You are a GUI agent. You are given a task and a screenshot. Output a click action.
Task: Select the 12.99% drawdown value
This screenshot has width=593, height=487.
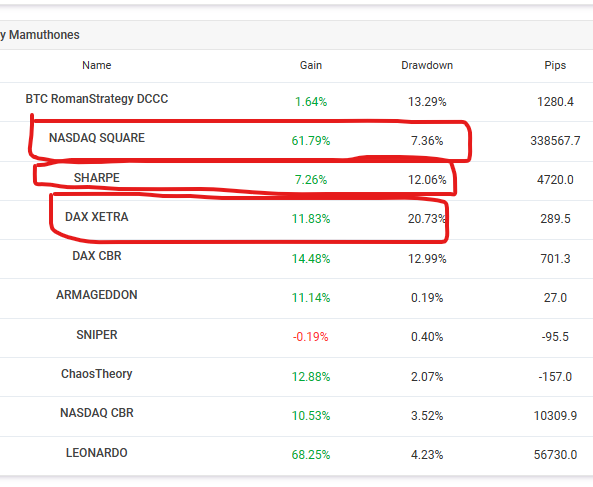(427, 259)
